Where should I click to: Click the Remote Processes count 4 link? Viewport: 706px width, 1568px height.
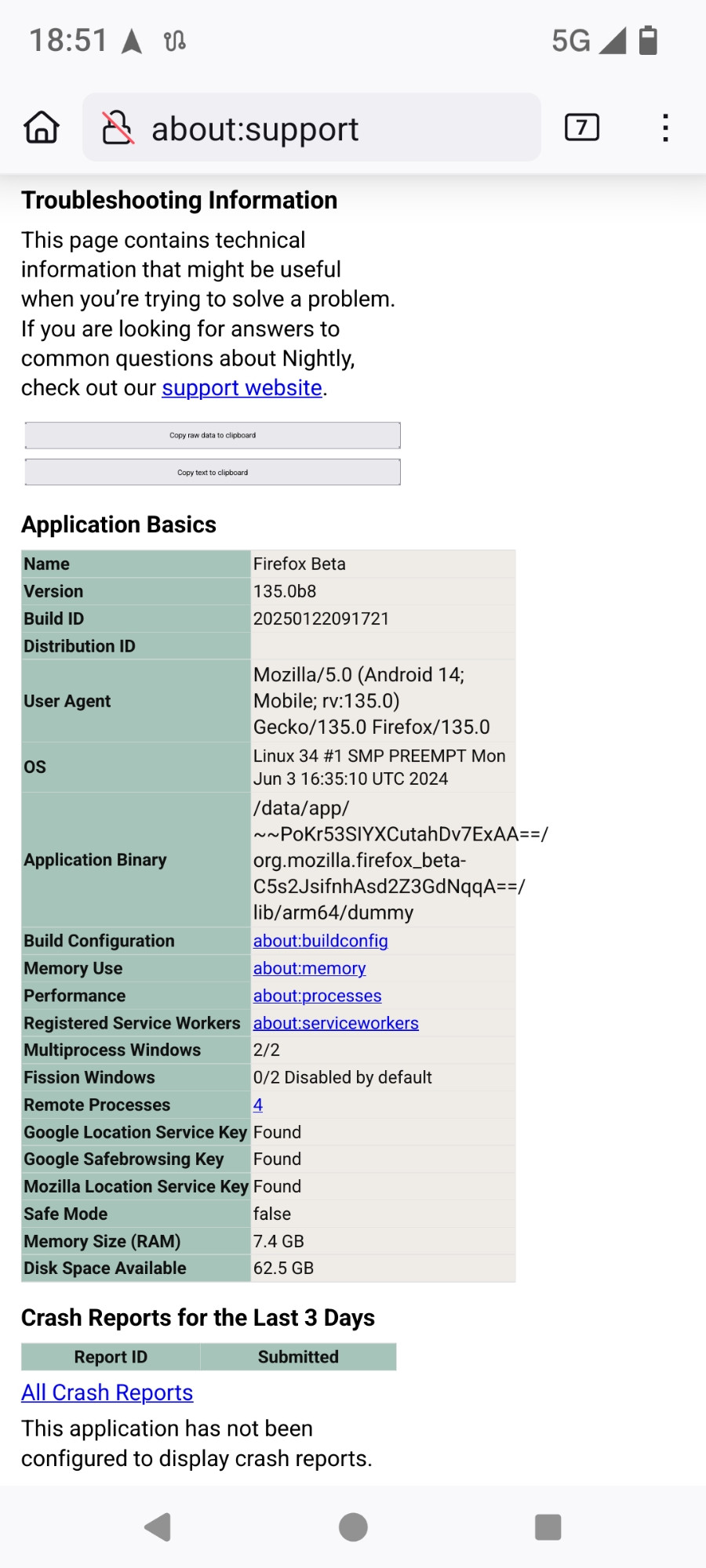258,1105
